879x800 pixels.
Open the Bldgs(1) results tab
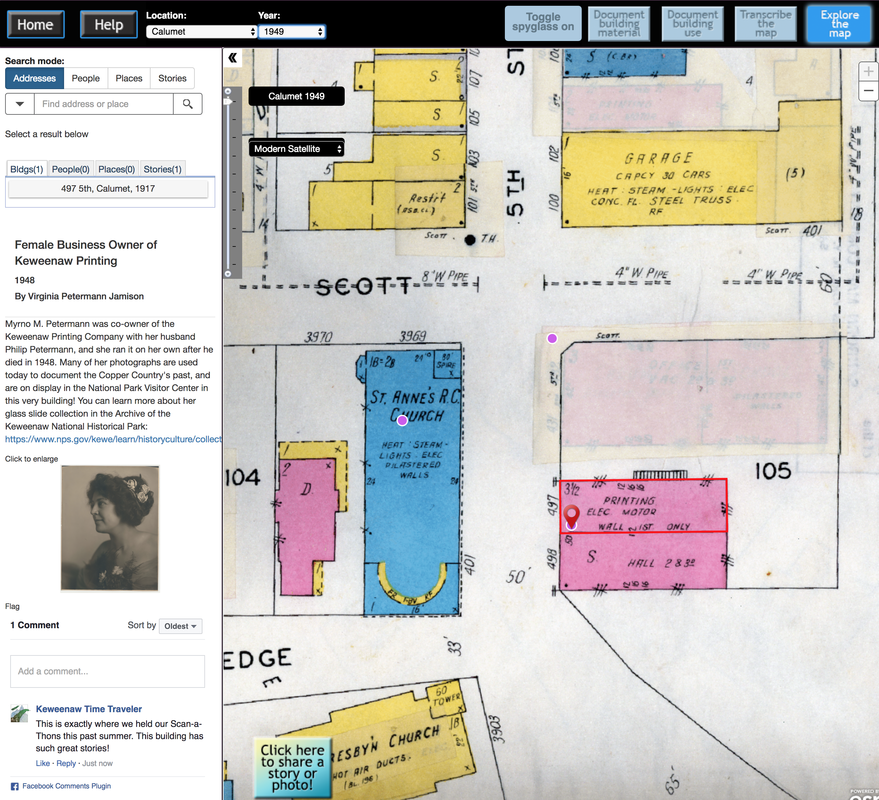click(26, 169)
